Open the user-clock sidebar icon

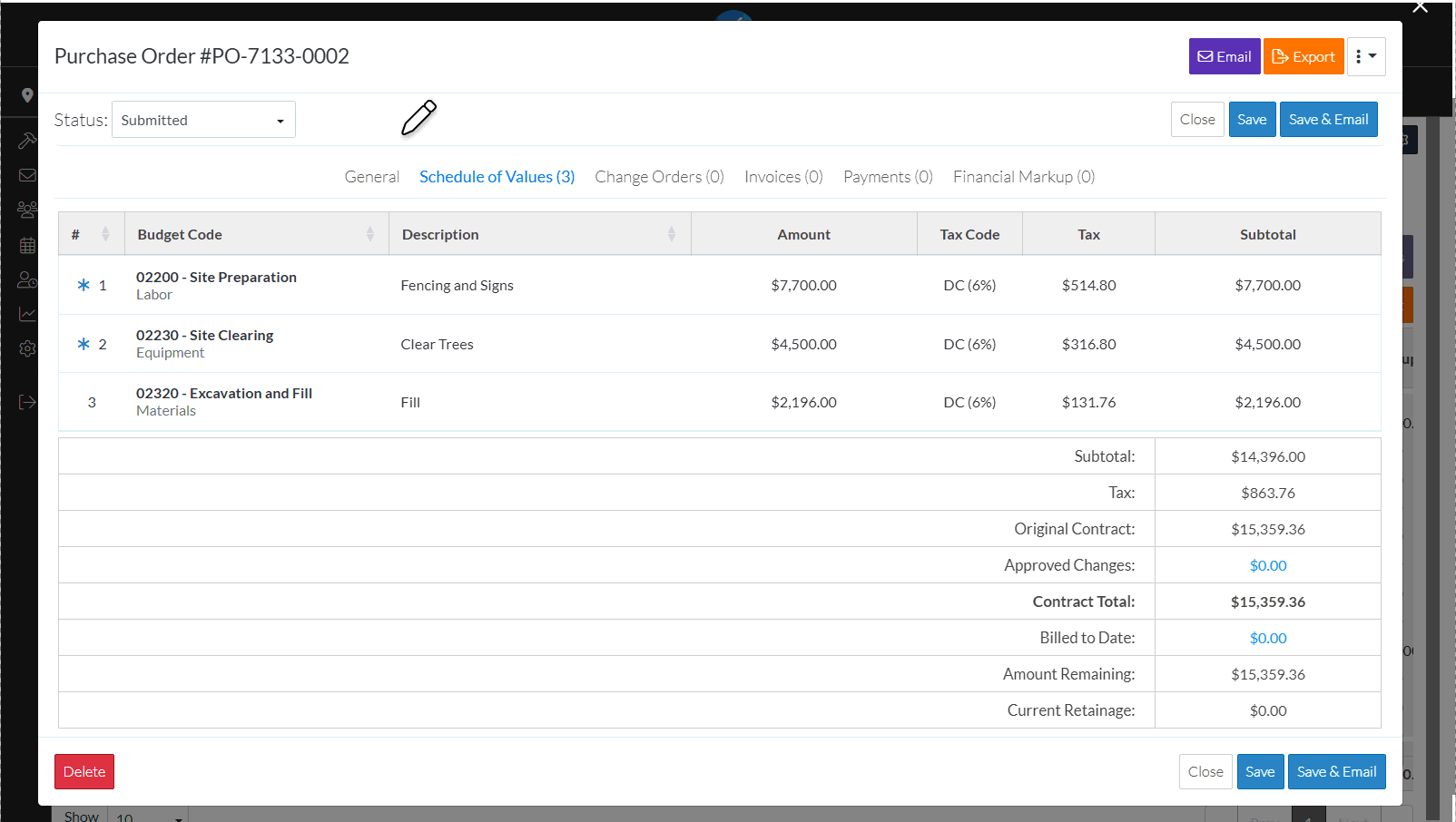tap(27, 279)
